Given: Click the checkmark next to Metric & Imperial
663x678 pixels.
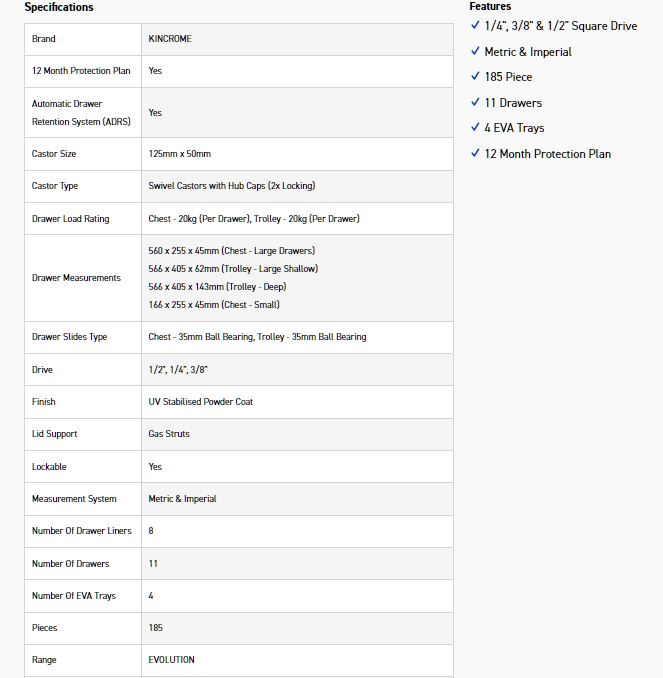Looking at the screenshot, I should pyautogui.click(x=475, y=51).
